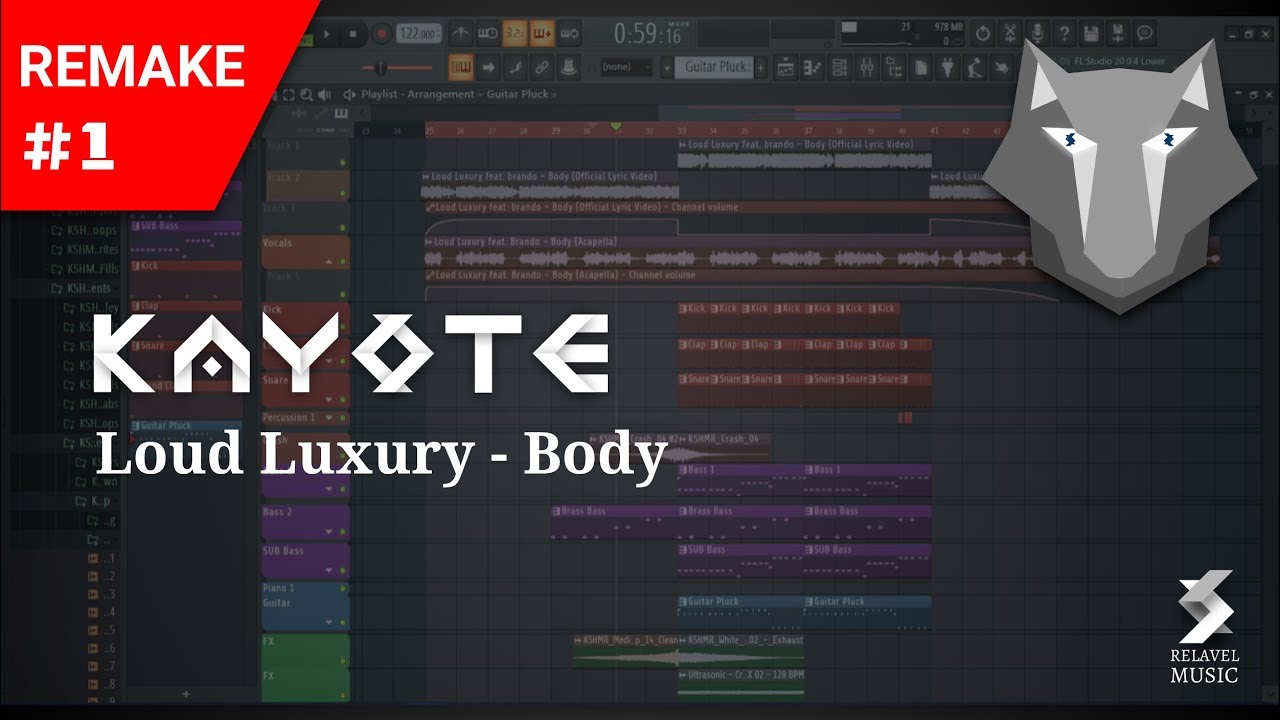Screen dimensions: 1280x720
Task: Open the audio editor scissors icon
Action: pos(1010,34)
